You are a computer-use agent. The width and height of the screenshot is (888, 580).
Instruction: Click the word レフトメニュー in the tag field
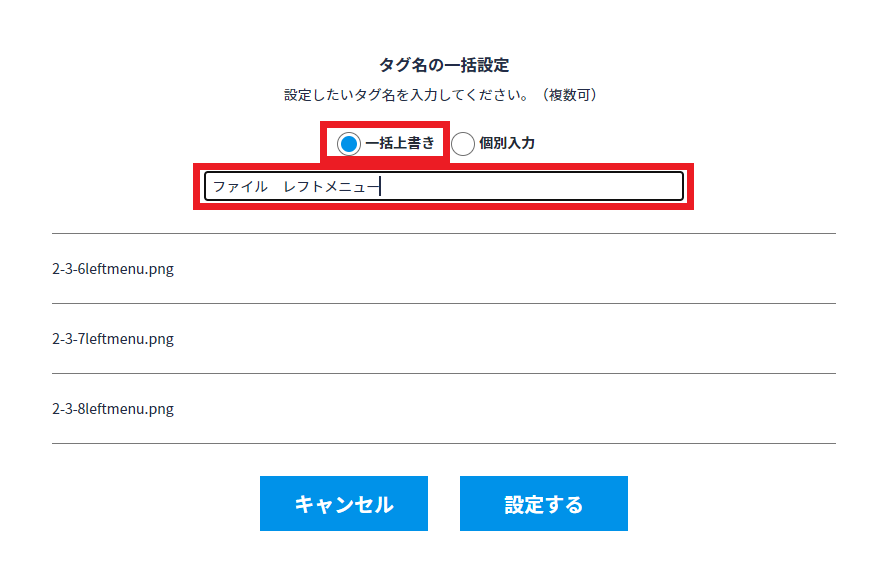tap(330, 186)
